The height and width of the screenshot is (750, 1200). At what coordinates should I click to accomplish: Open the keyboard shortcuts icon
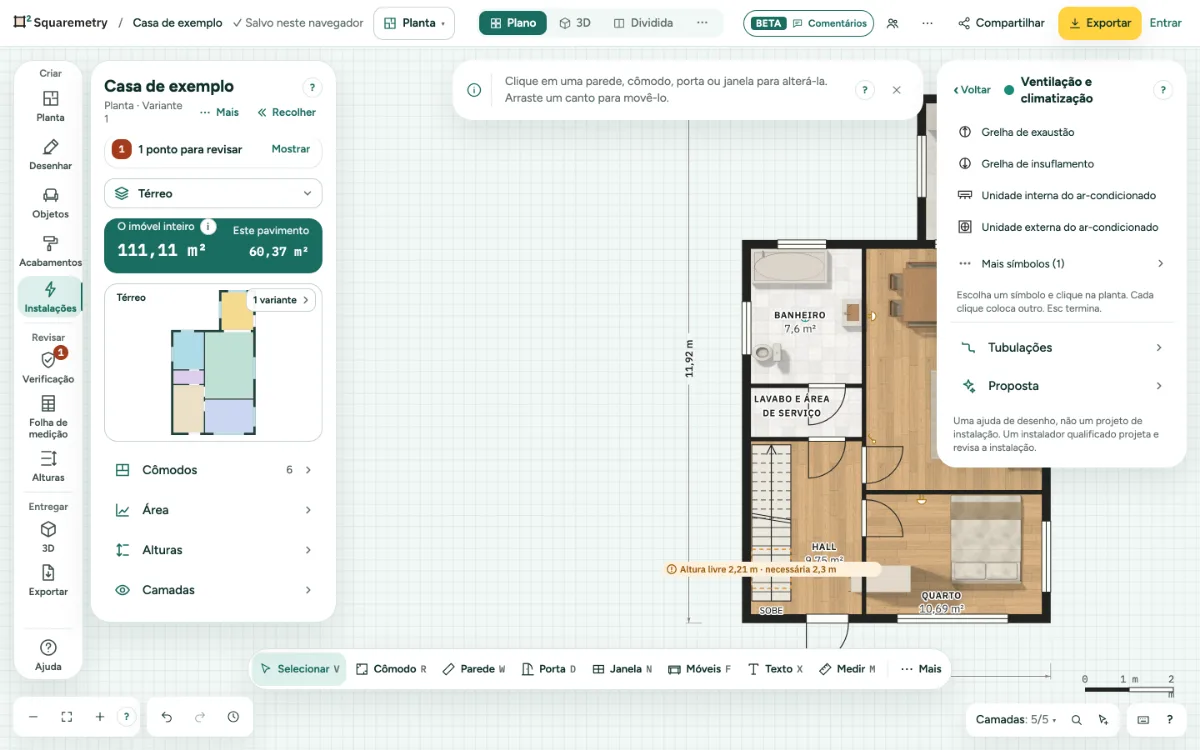1143,719
